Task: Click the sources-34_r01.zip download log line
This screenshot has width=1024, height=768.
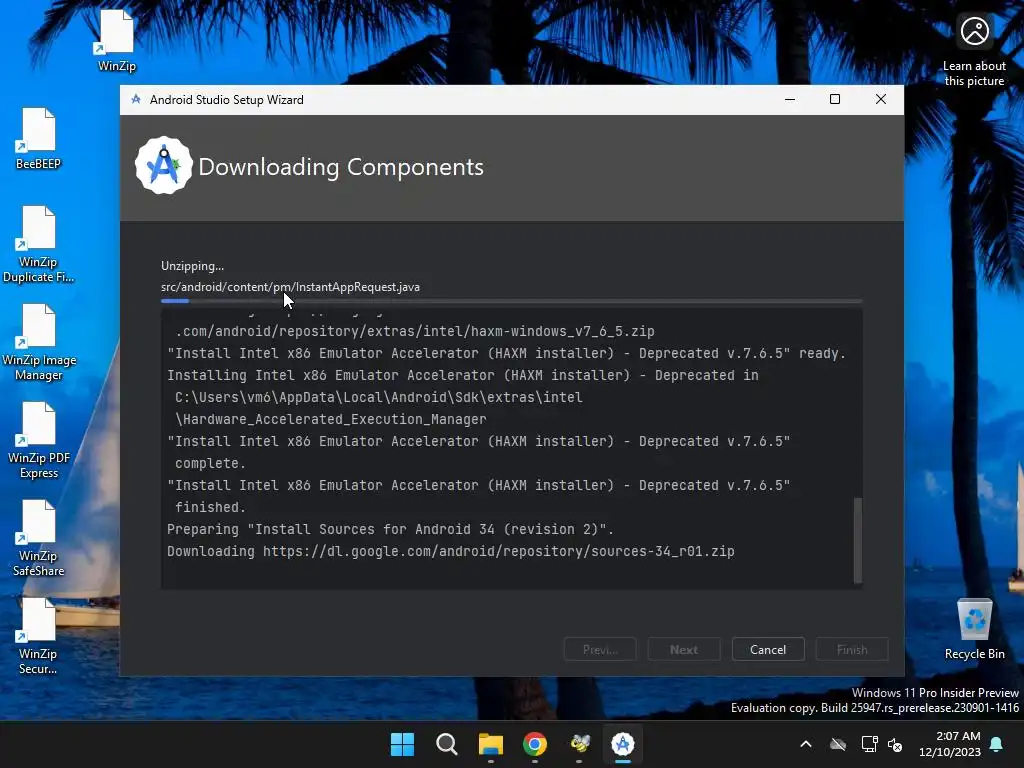Action: coord(451,551)
